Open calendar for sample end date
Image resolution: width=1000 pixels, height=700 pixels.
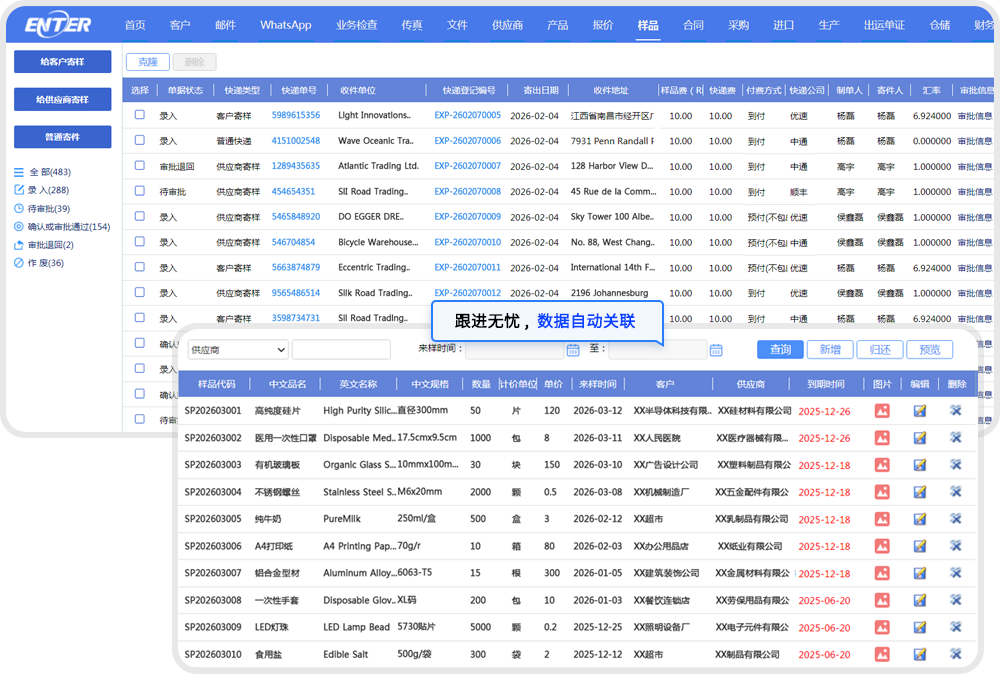716,349
